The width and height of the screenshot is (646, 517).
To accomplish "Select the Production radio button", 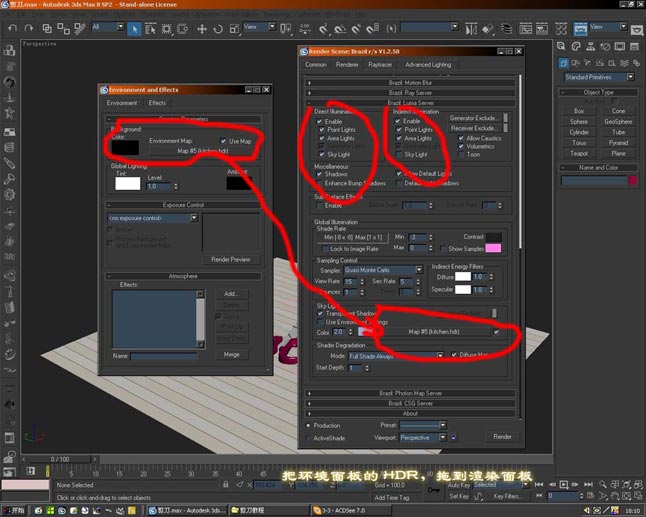I will point(308,425).
